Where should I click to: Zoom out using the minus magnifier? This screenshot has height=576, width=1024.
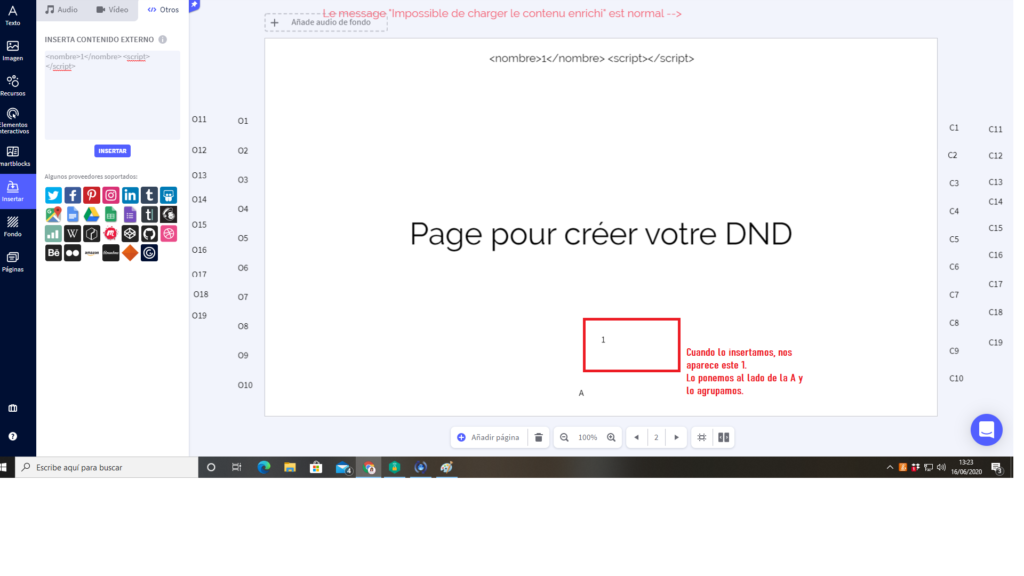(x=564, y=437)
